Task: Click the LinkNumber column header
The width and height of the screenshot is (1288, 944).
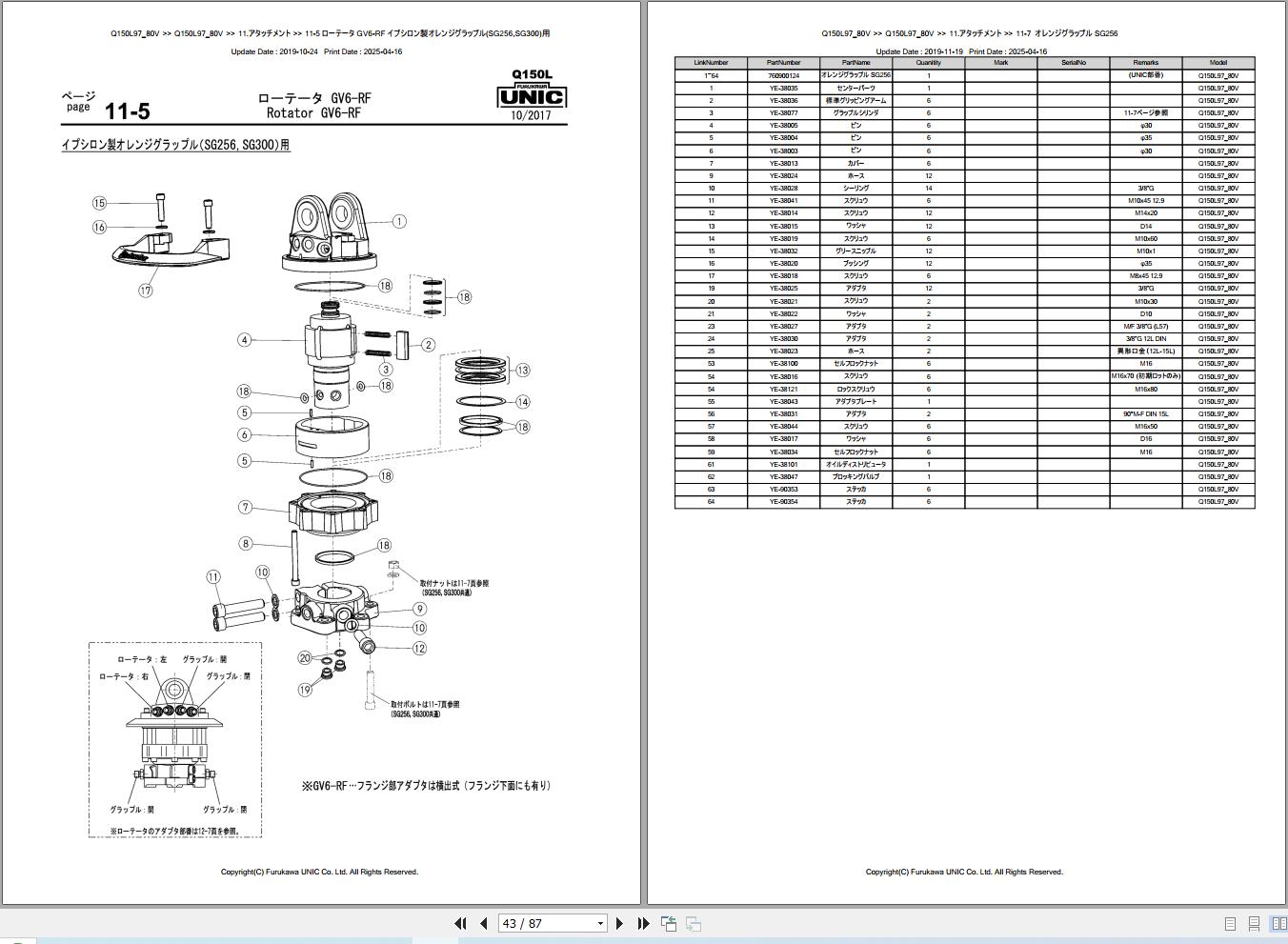Action: tap(711, 63)
